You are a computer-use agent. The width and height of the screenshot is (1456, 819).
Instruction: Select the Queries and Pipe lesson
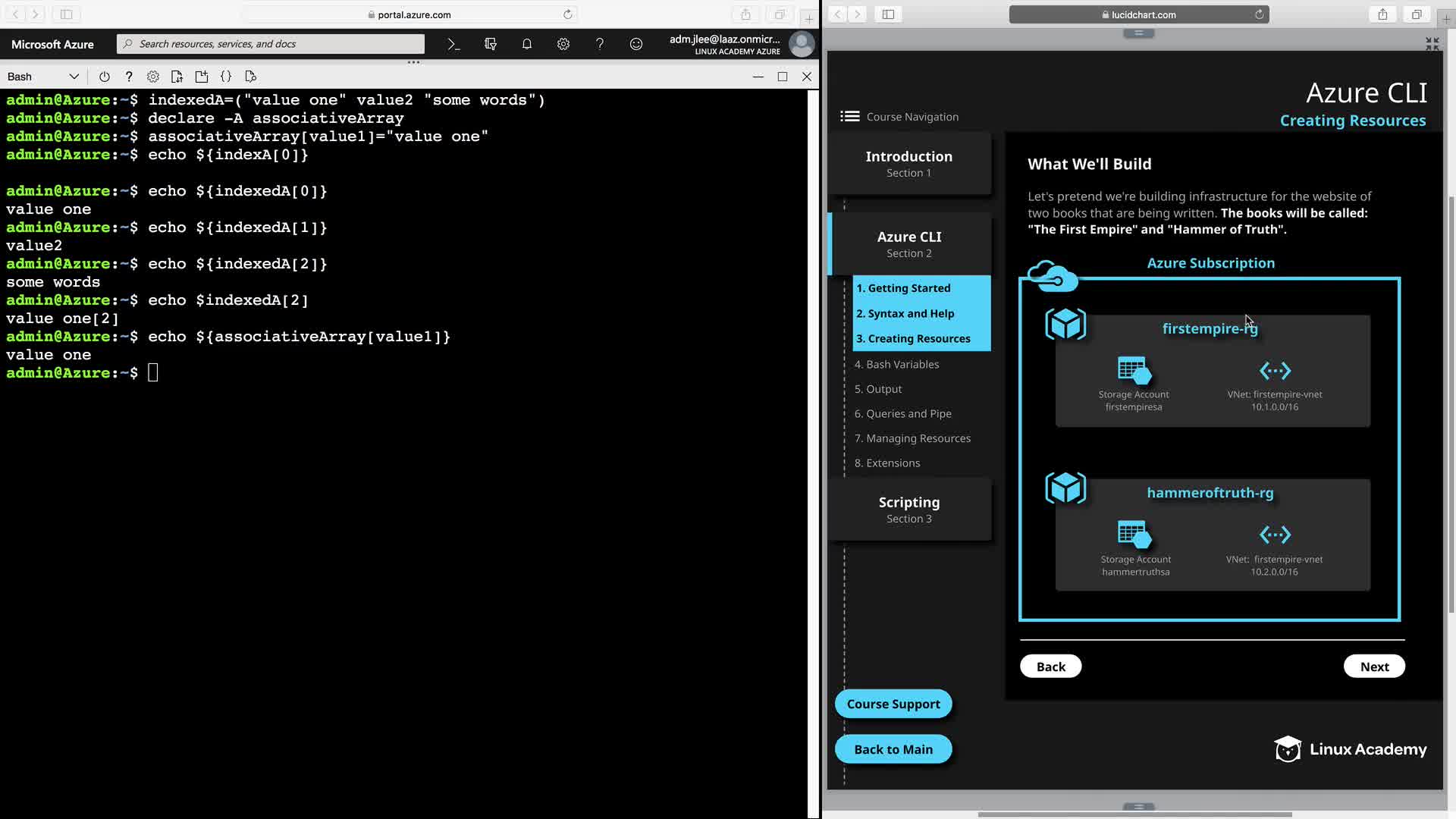click(902, 413)
